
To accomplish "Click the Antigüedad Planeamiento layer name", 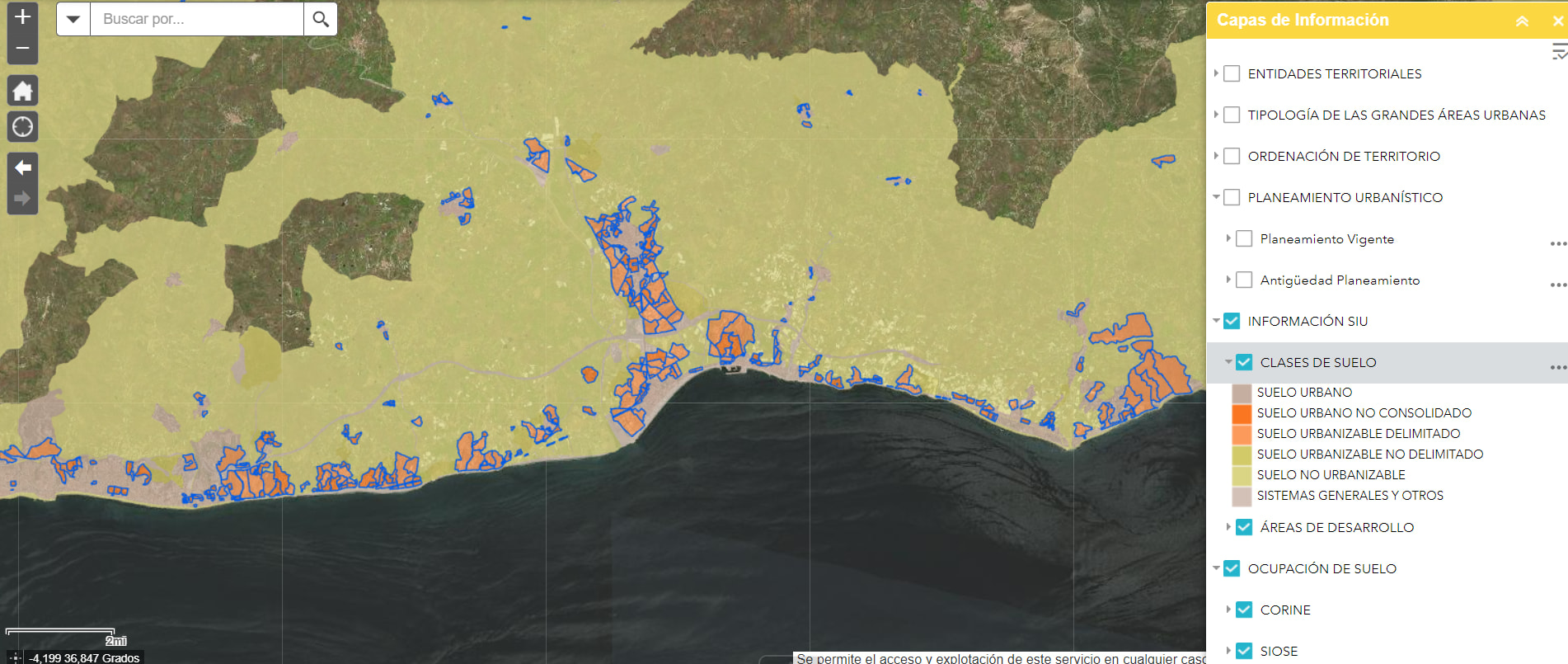I will point(1340,280).
